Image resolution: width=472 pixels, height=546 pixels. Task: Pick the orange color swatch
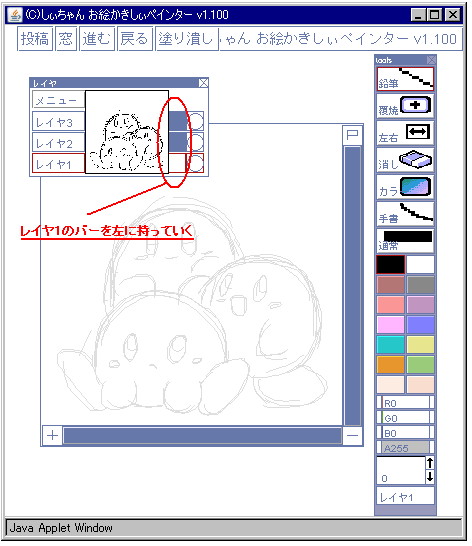tap(390, 364)
